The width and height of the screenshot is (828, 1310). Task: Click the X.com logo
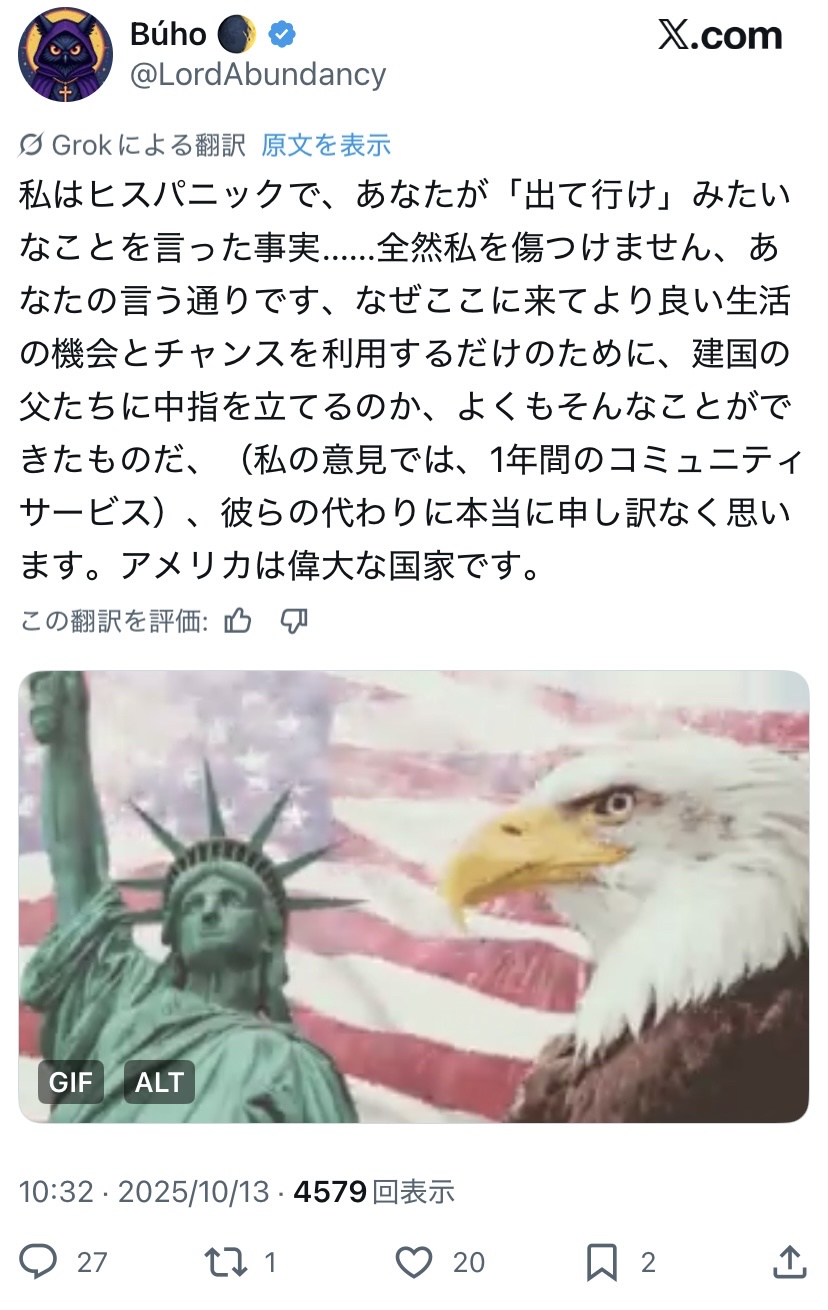click(x=720, y=36)
